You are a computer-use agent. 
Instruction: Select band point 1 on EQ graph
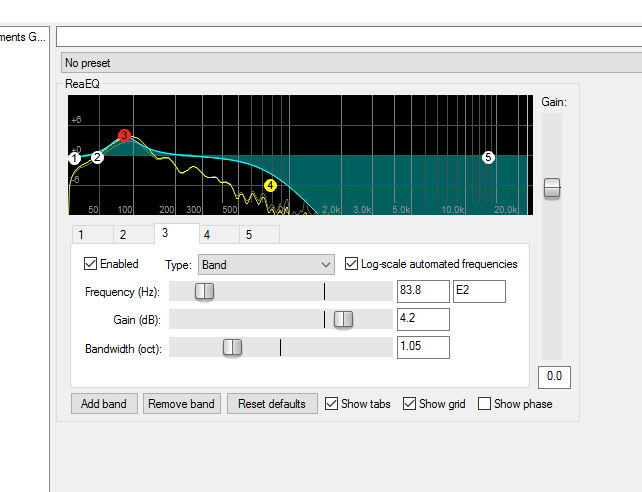click(74, 158)
